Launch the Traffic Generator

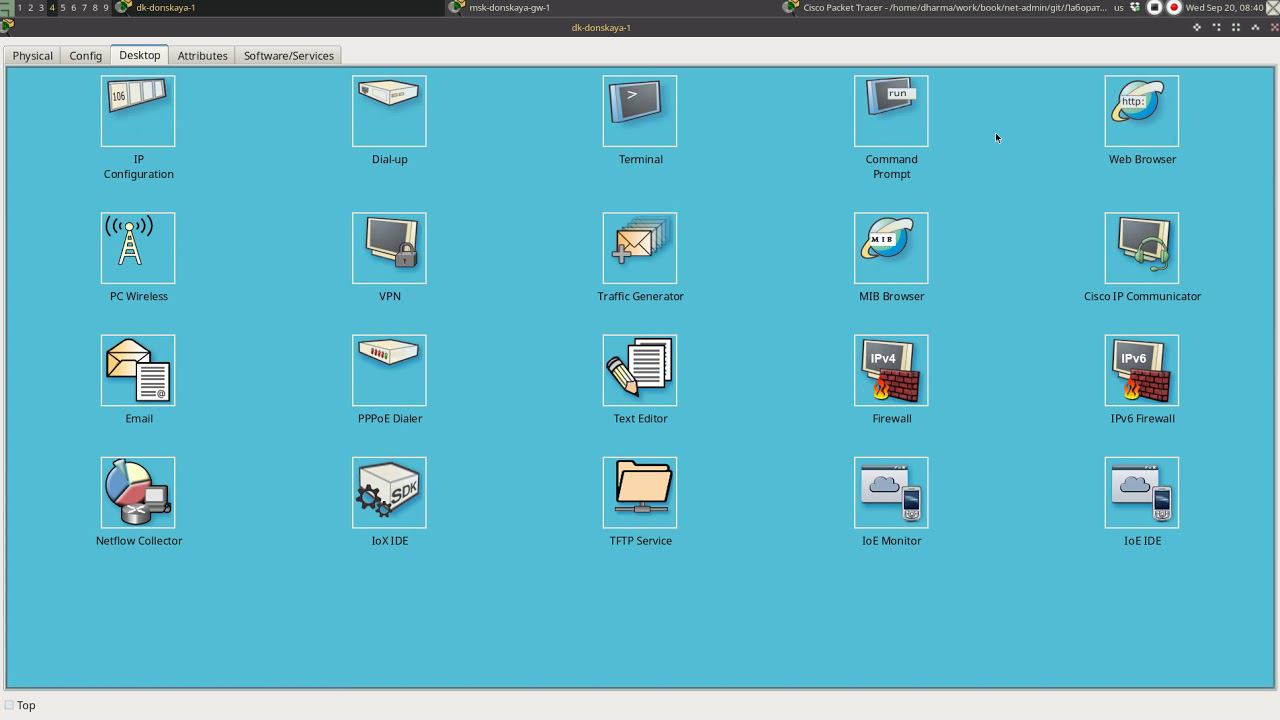pos(640,248)
